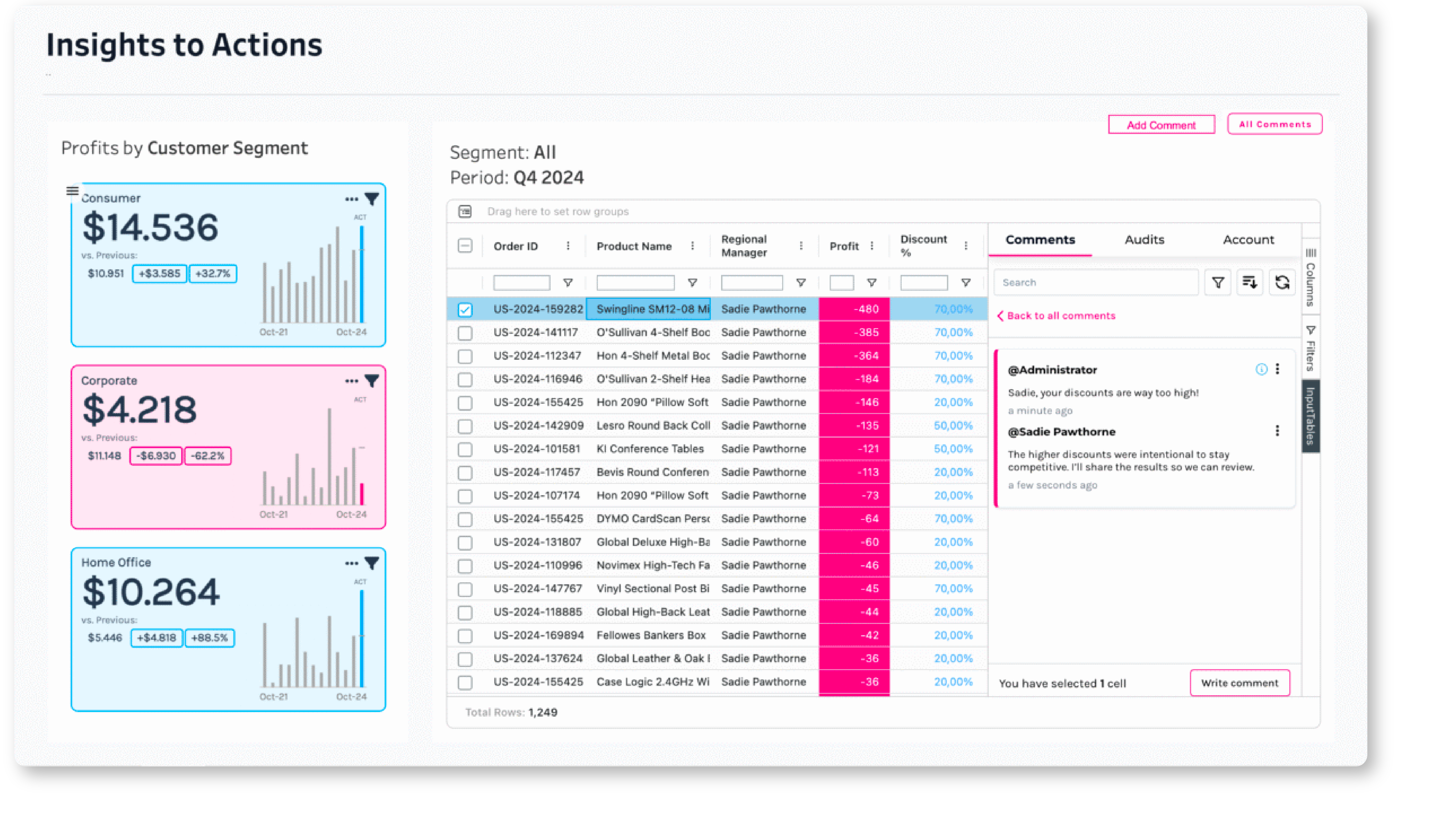Check the row US-2024-141117 checkbox
This screenshot has height=819, width=1456.
(465, 333)
